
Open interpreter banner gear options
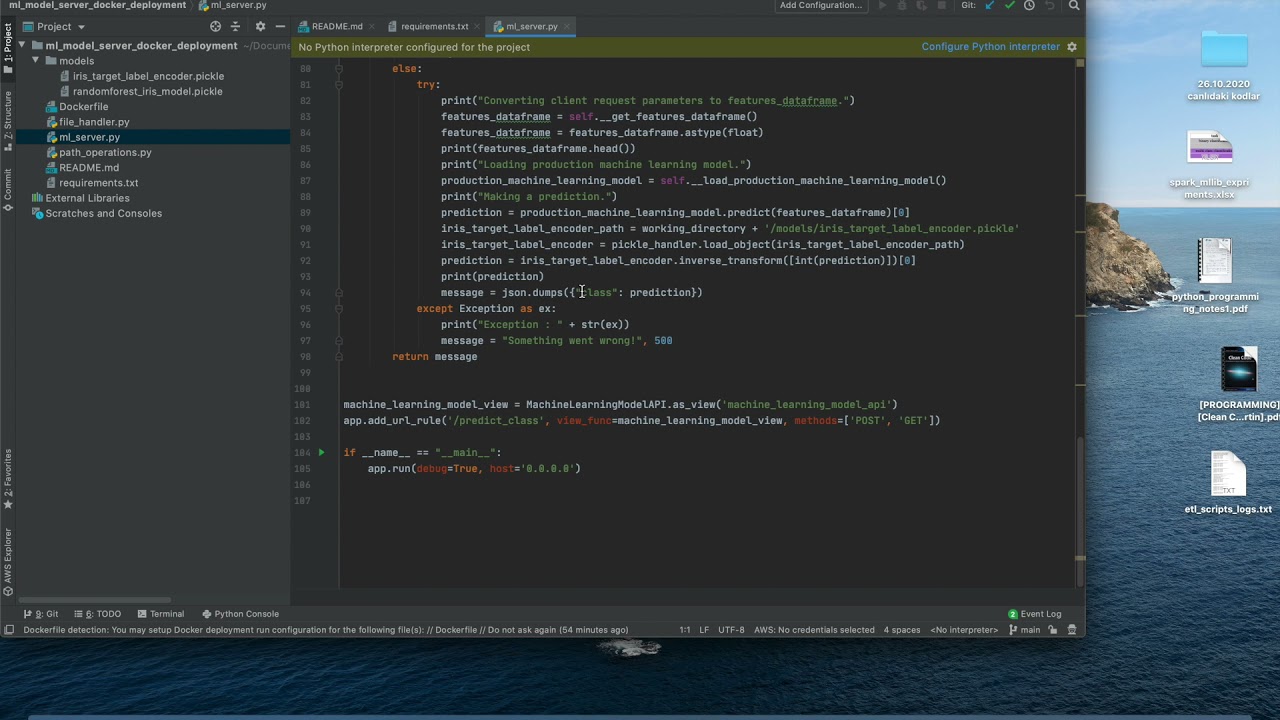[1072, 47]
